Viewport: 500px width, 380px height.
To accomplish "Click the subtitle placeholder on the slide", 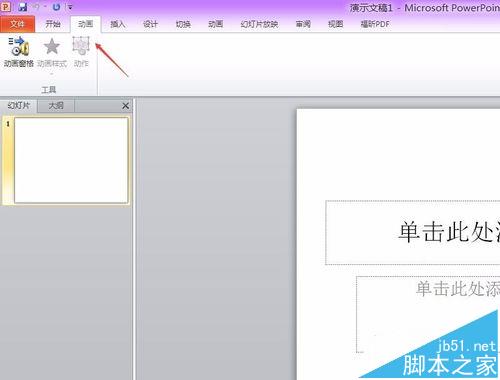I will [428, 314].
